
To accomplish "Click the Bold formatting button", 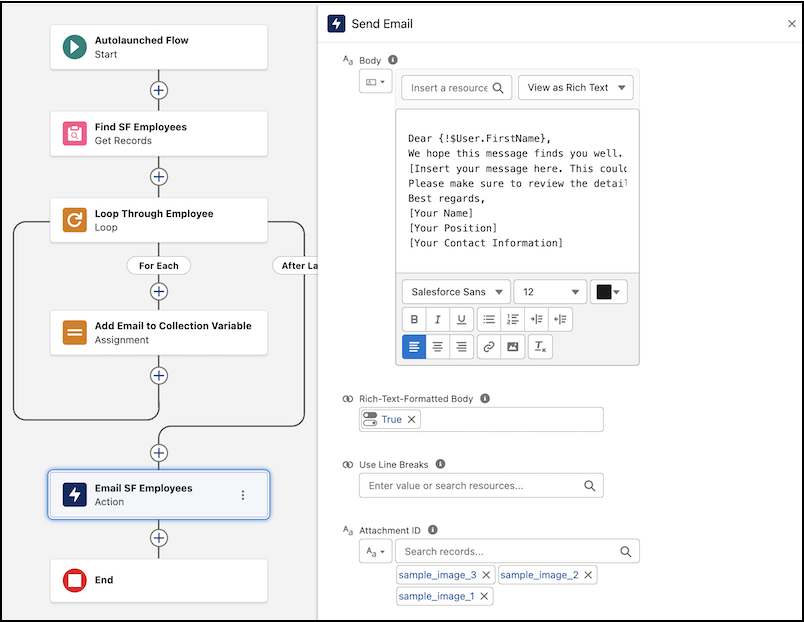I will click(414, 320).
